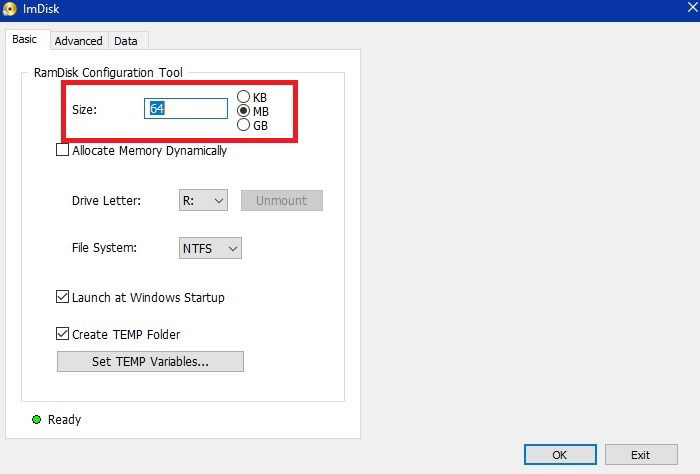Image resolution: width=700 pixels, height=474 pixels.
Task: Click the ImDisk title bar text
Action: tap(41, 9)
